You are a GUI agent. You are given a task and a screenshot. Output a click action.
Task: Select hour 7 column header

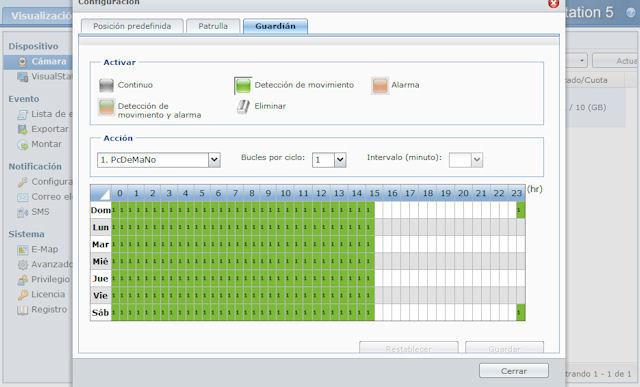click(236, 193)
